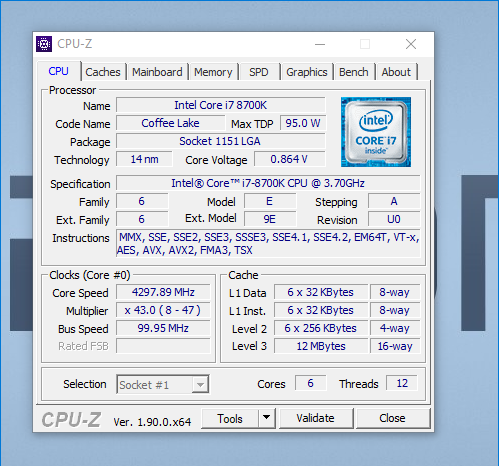The width and height of the screenshot is (499, 466).
Task: Click the Coffee Lake code name value
Action: [170, 123]
